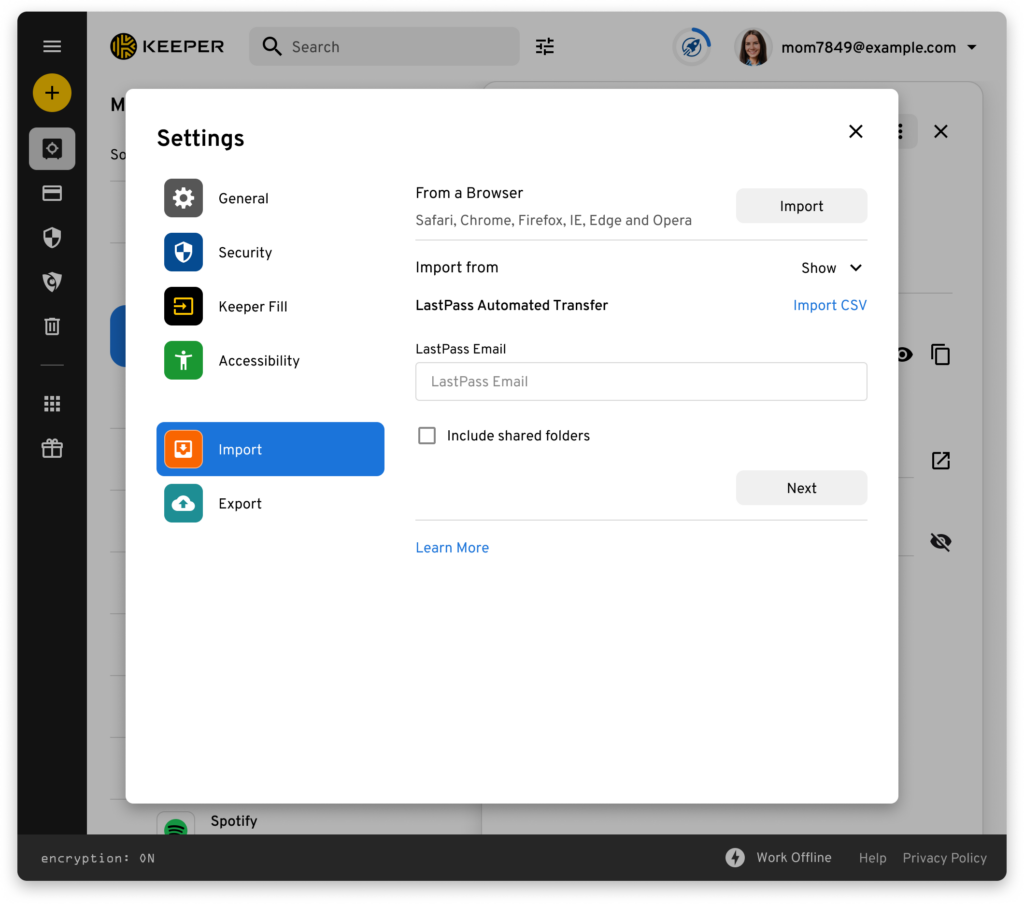Open the security shield sidebar icon
This screenshot has width=1024, height=904.
tap(52, 237)
